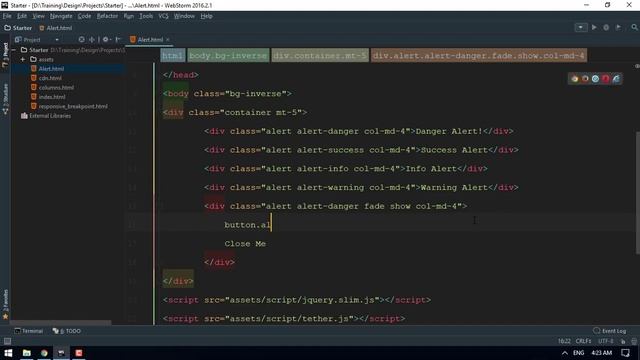Open the red recorder app in taskbar
Image resolution: width=640 pixels, height=360 pixels.
(79, 353)
